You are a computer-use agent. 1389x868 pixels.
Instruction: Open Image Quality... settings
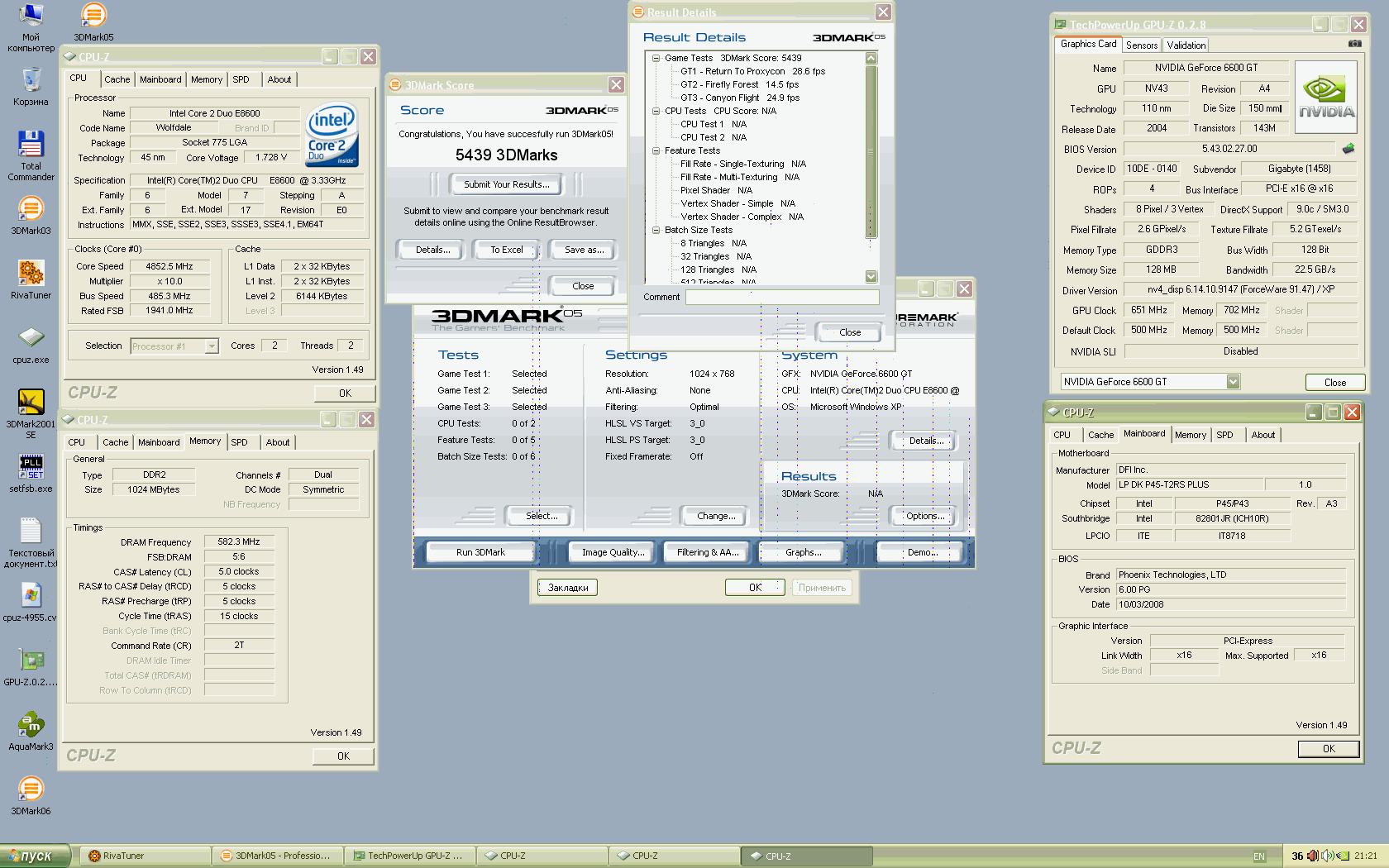coord(613,552)
